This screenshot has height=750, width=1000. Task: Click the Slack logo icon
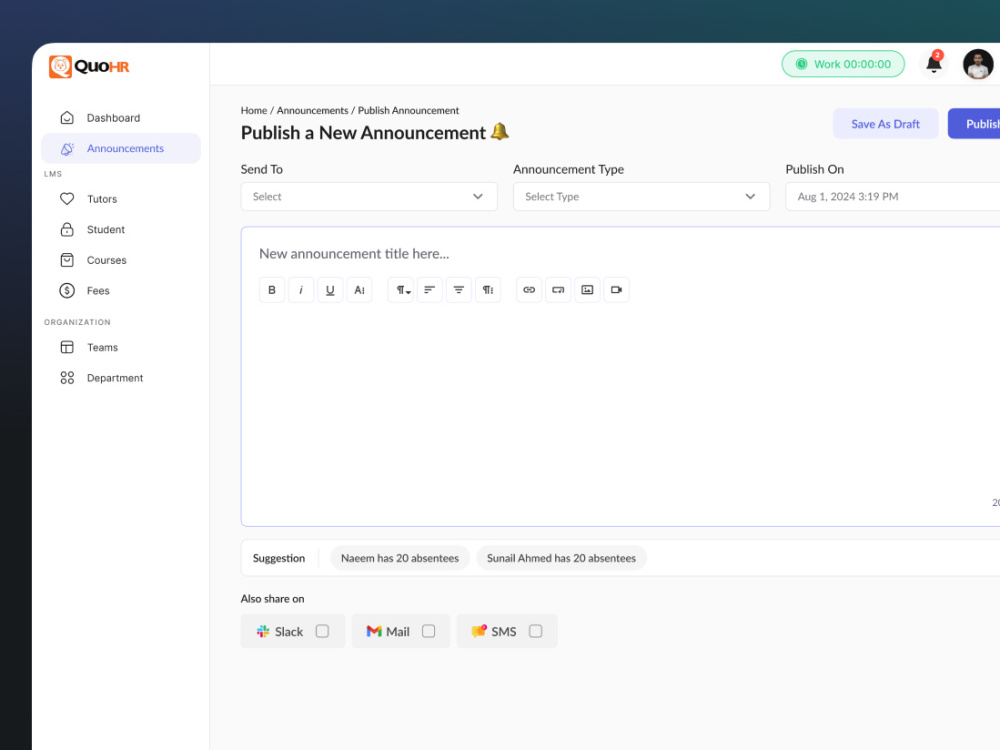(263, 631)
